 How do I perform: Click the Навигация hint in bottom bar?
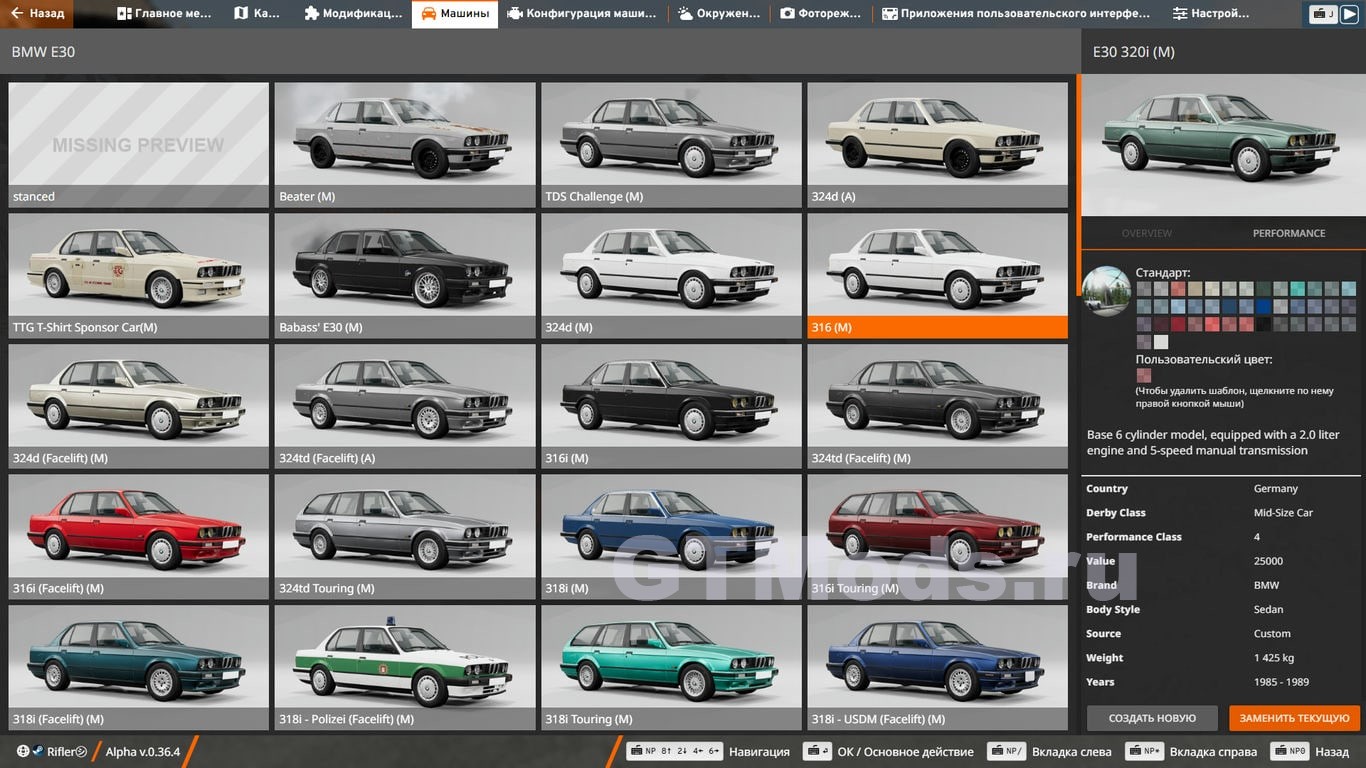tap(708, 751)
